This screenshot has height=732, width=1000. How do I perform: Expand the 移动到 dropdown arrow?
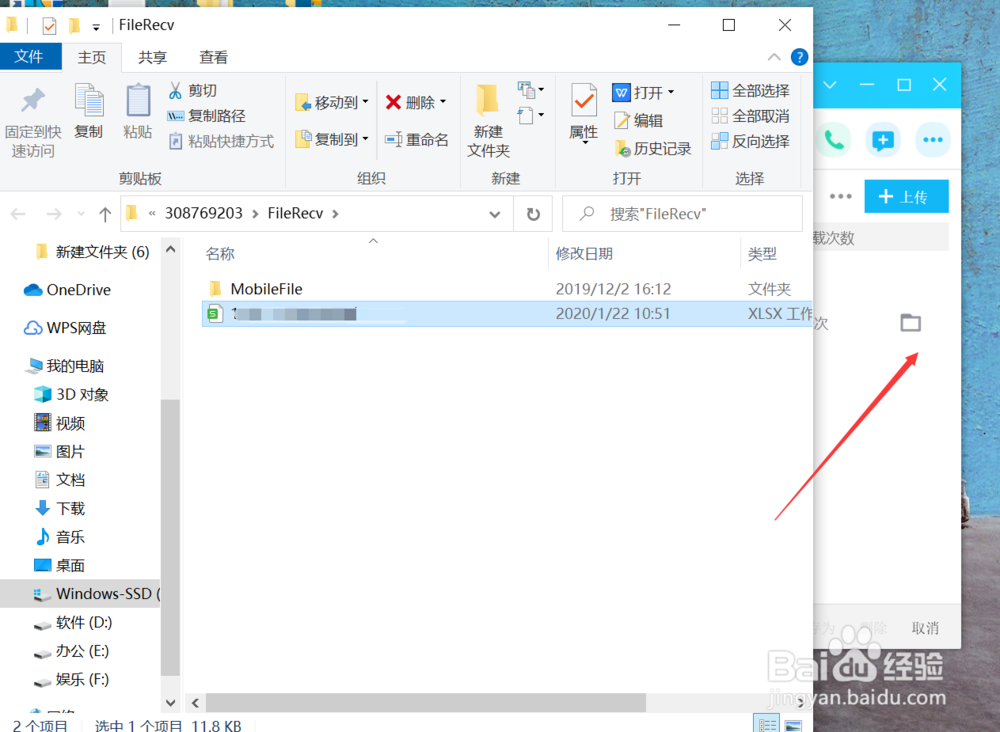click(x=366, y=101)
